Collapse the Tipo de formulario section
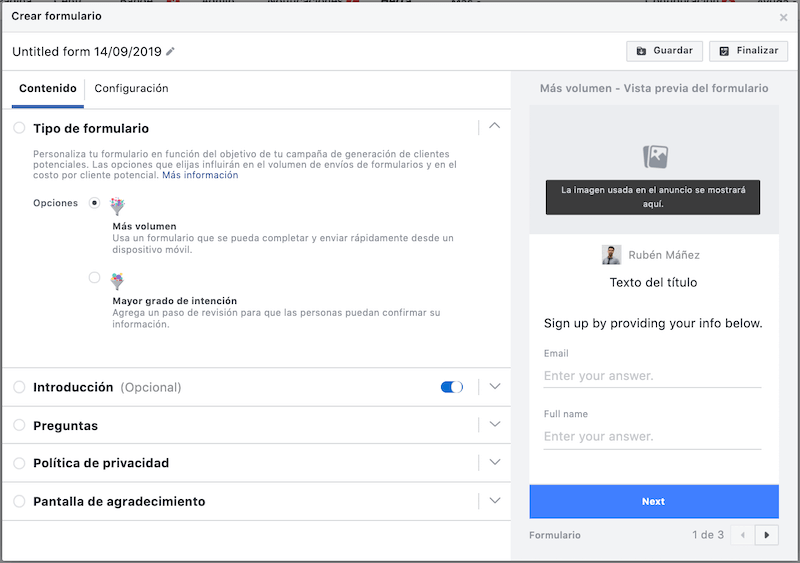 click(x=494, y=127)
